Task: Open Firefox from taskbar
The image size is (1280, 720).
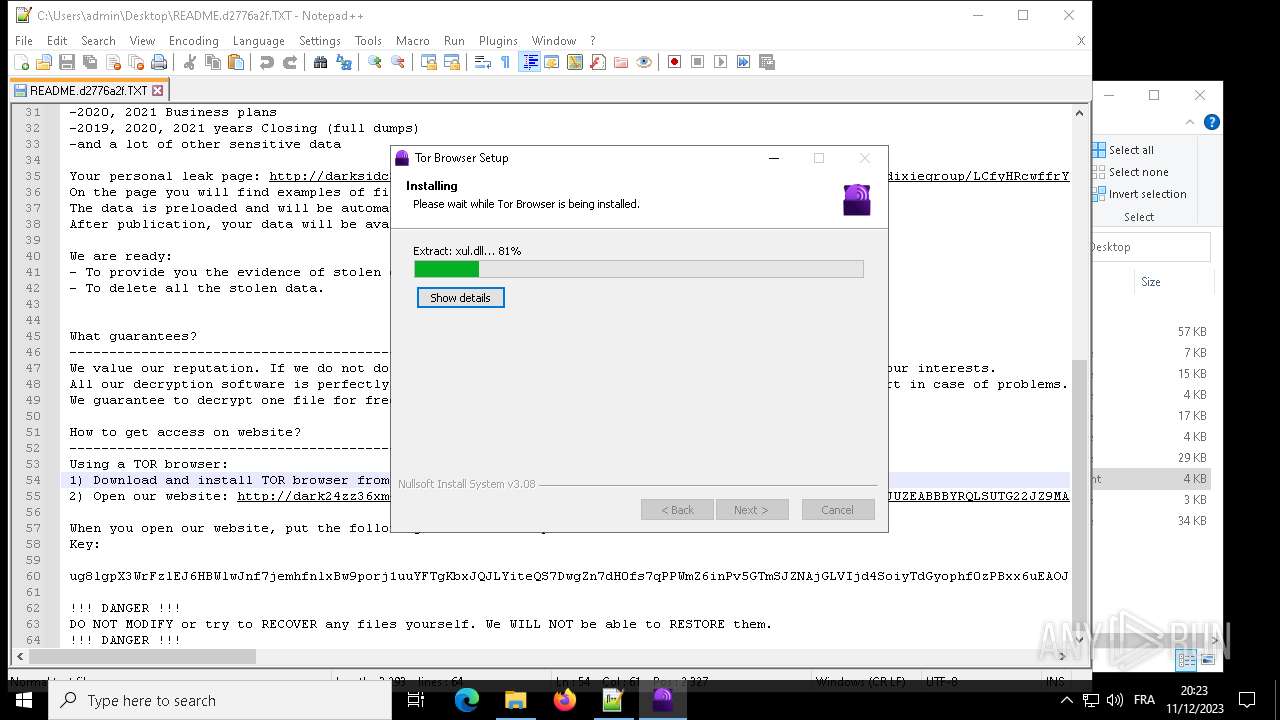Action: coord(564,700)
